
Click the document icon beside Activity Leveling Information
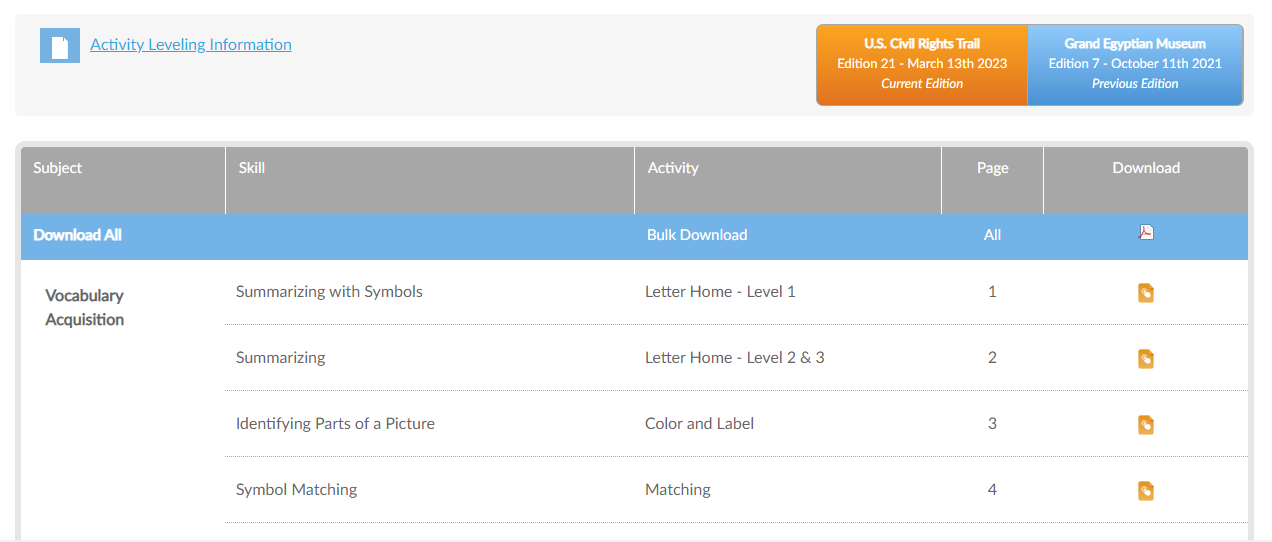60,46
